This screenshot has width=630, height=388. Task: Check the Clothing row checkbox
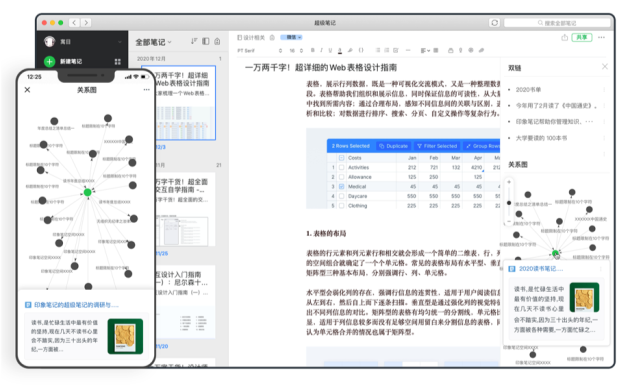pyautogui.click(x=342, y=206)
